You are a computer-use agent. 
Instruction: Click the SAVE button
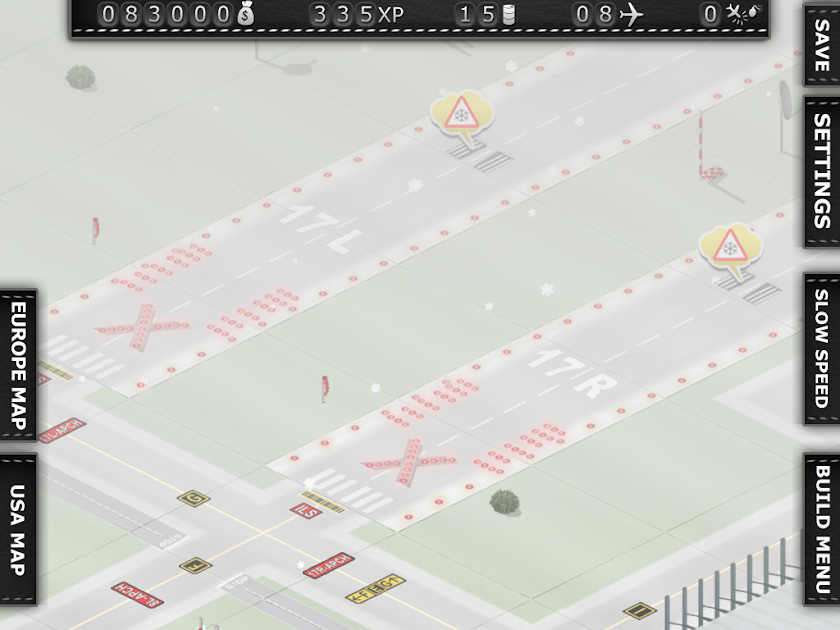(821, 44)
